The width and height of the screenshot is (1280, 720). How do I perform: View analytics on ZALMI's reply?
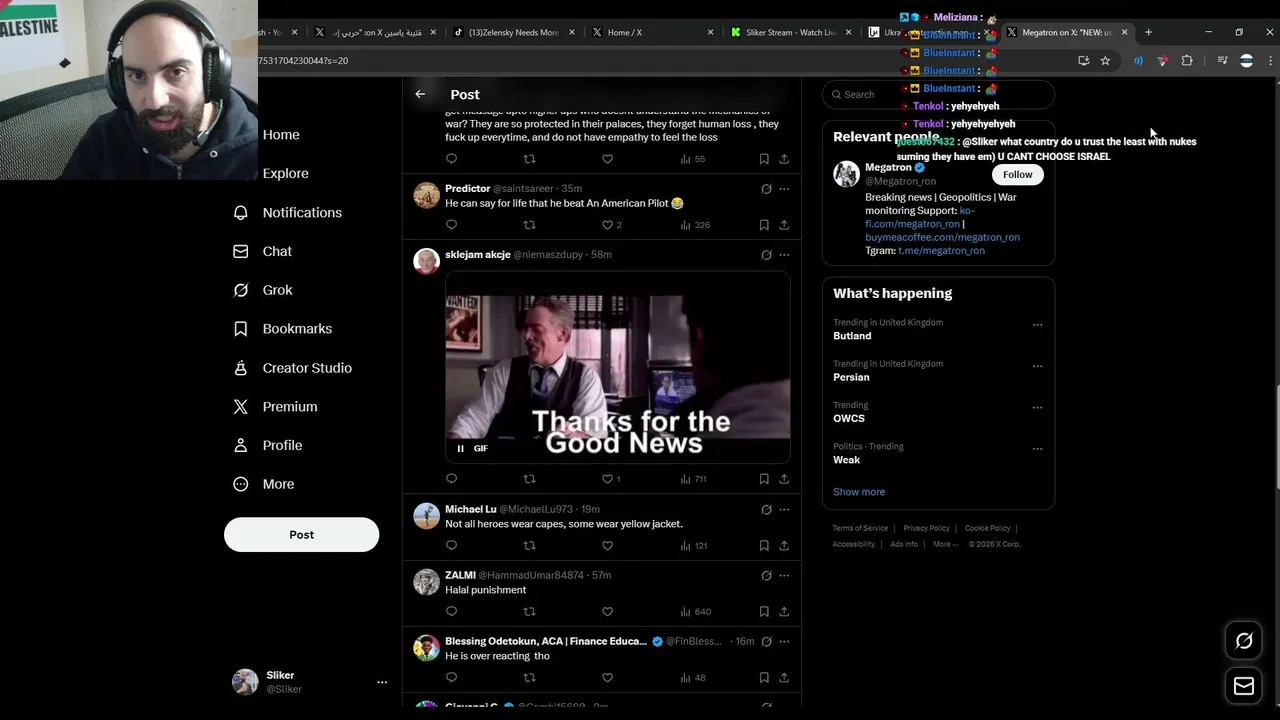695,611
